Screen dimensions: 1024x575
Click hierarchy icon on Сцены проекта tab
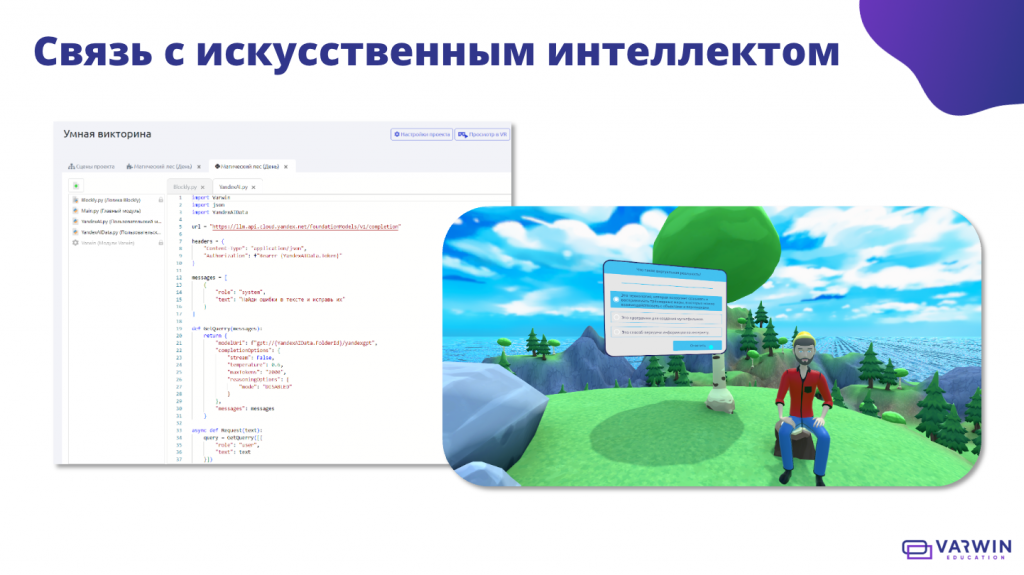(x=71, y=167)
